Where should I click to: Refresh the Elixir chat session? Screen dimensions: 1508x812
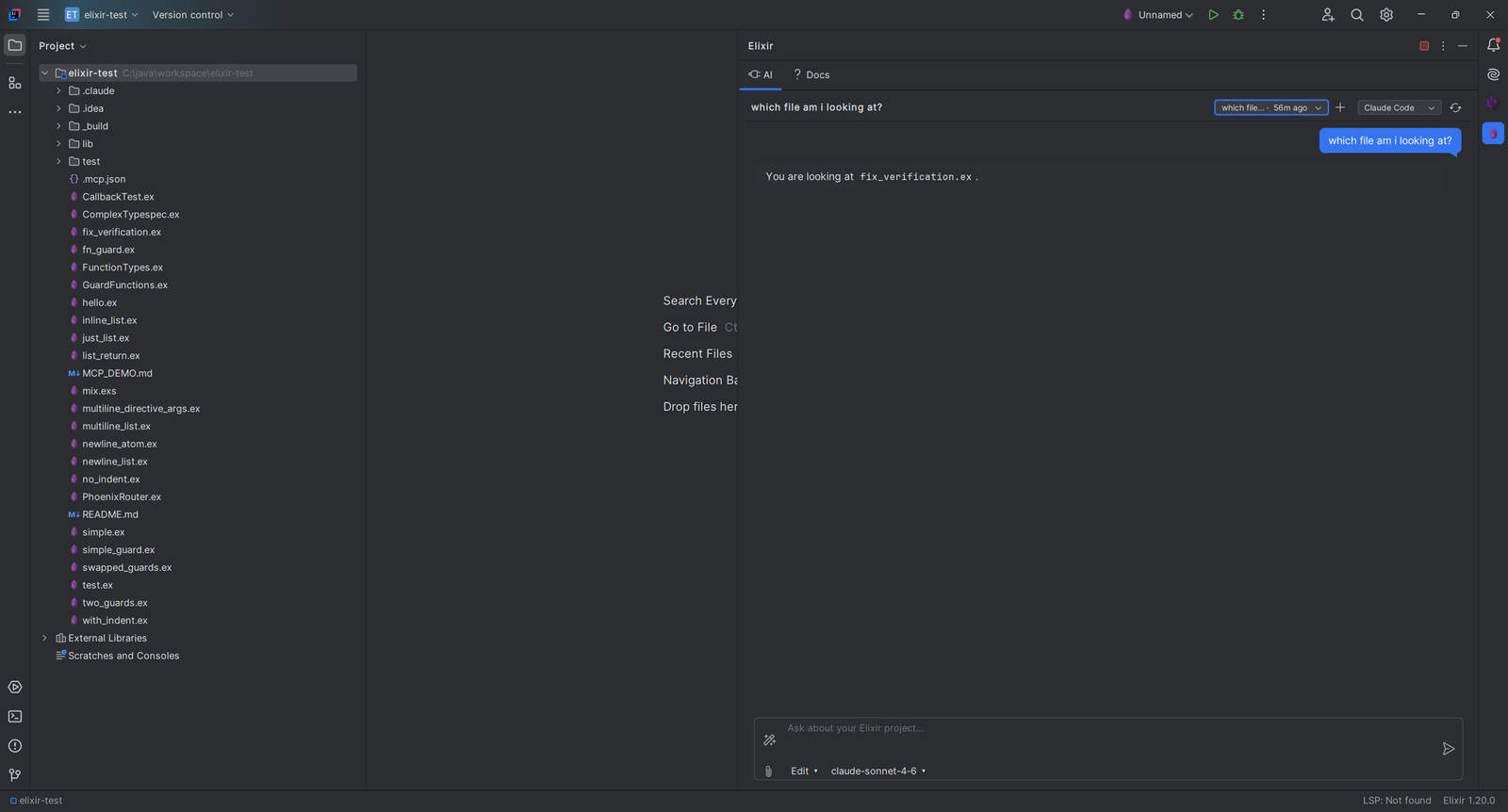(1455, 107)
